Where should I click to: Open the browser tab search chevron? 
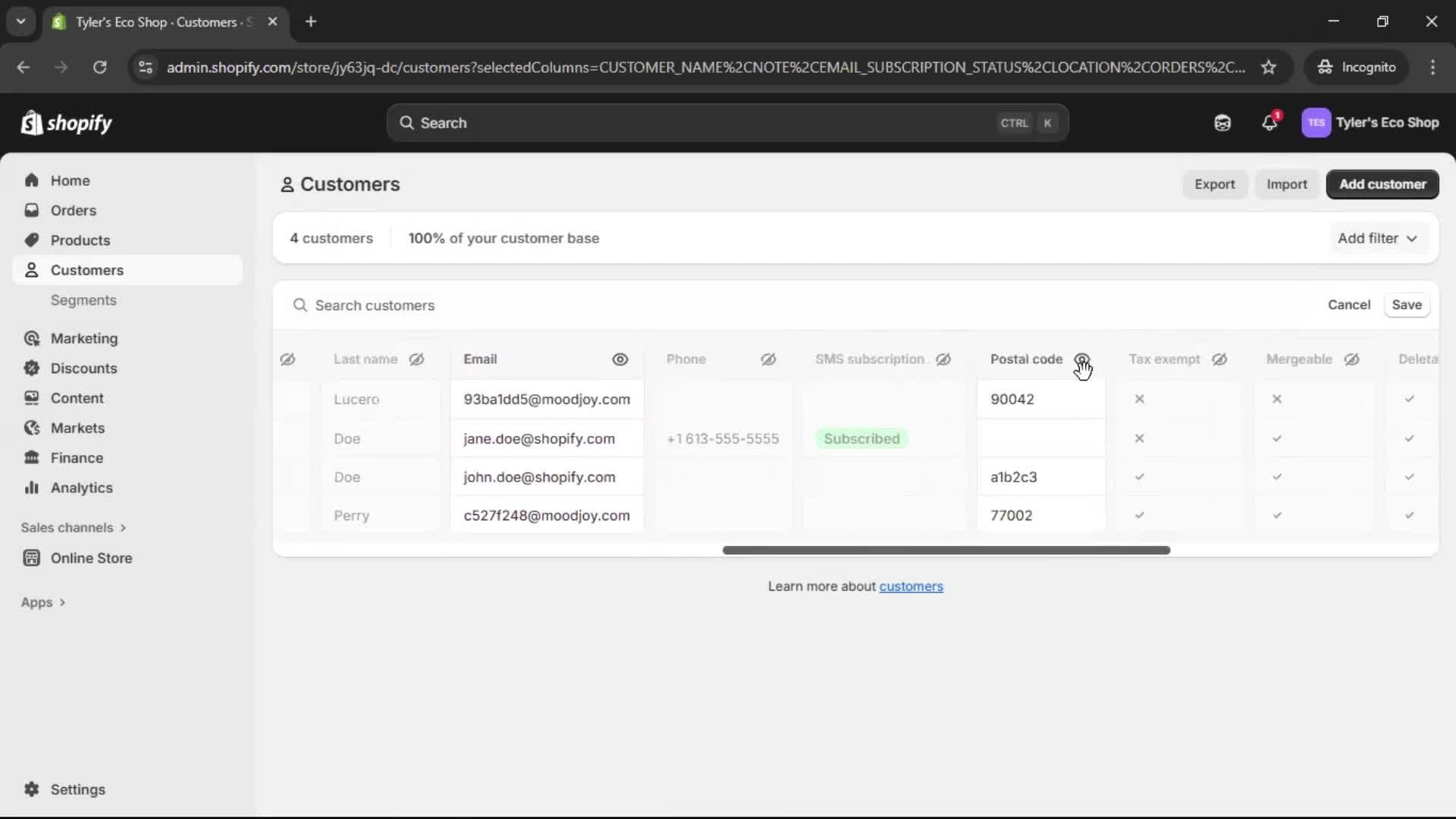[x=20, y=21]
